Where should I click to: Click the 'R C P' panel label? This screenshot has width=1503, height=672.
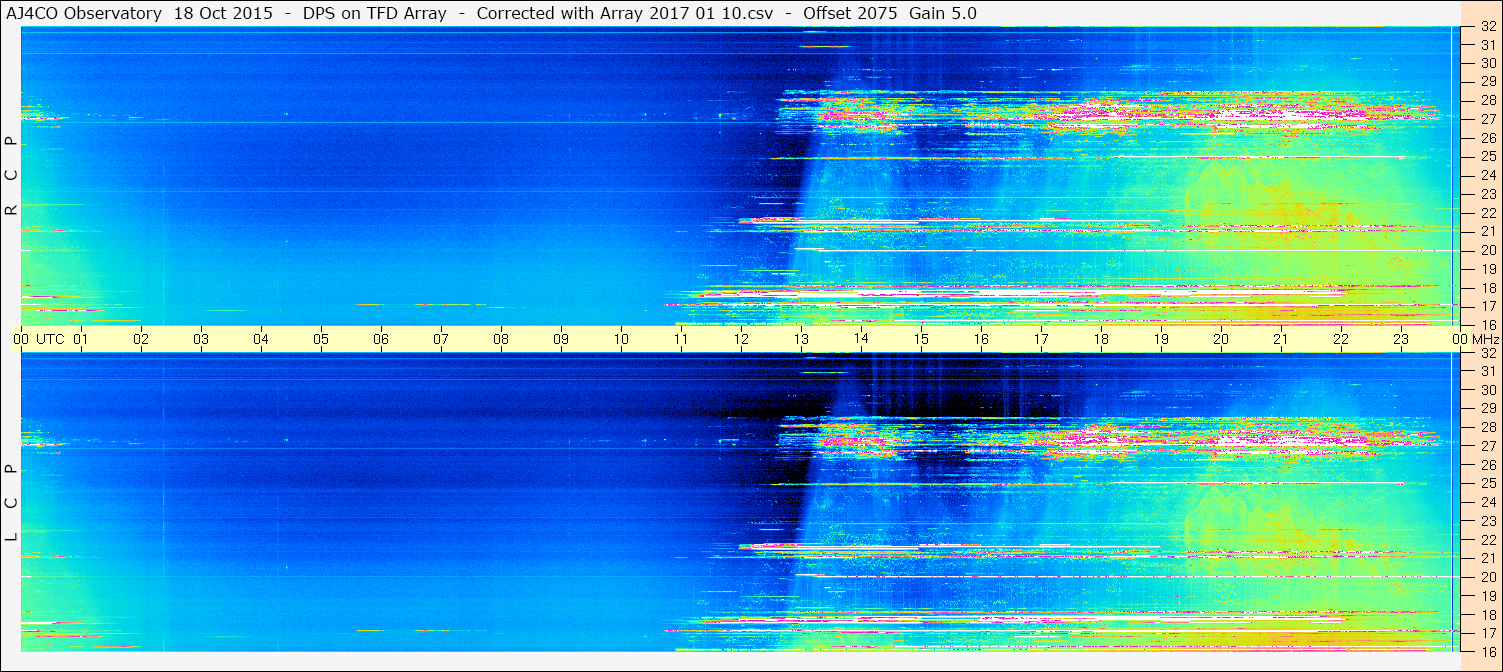pyautogui.click(x=11, y=176)
